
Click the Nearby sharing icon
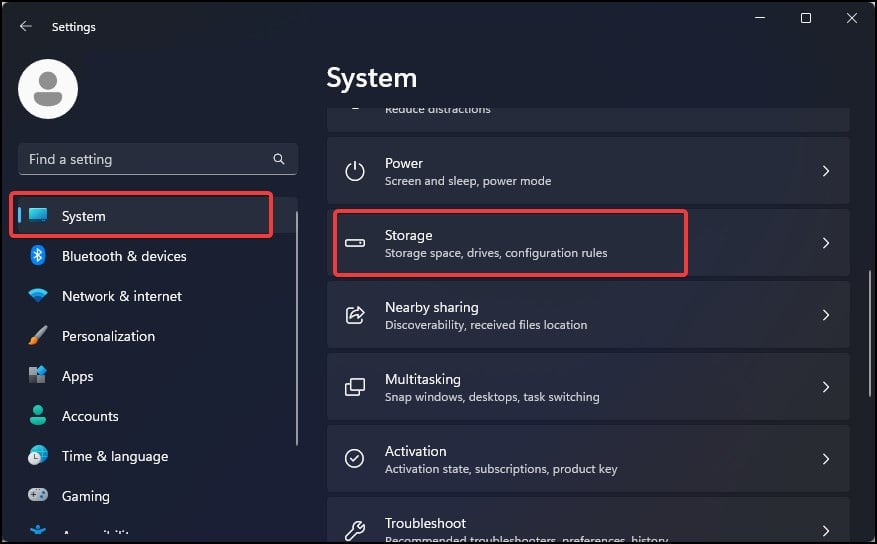355,315
